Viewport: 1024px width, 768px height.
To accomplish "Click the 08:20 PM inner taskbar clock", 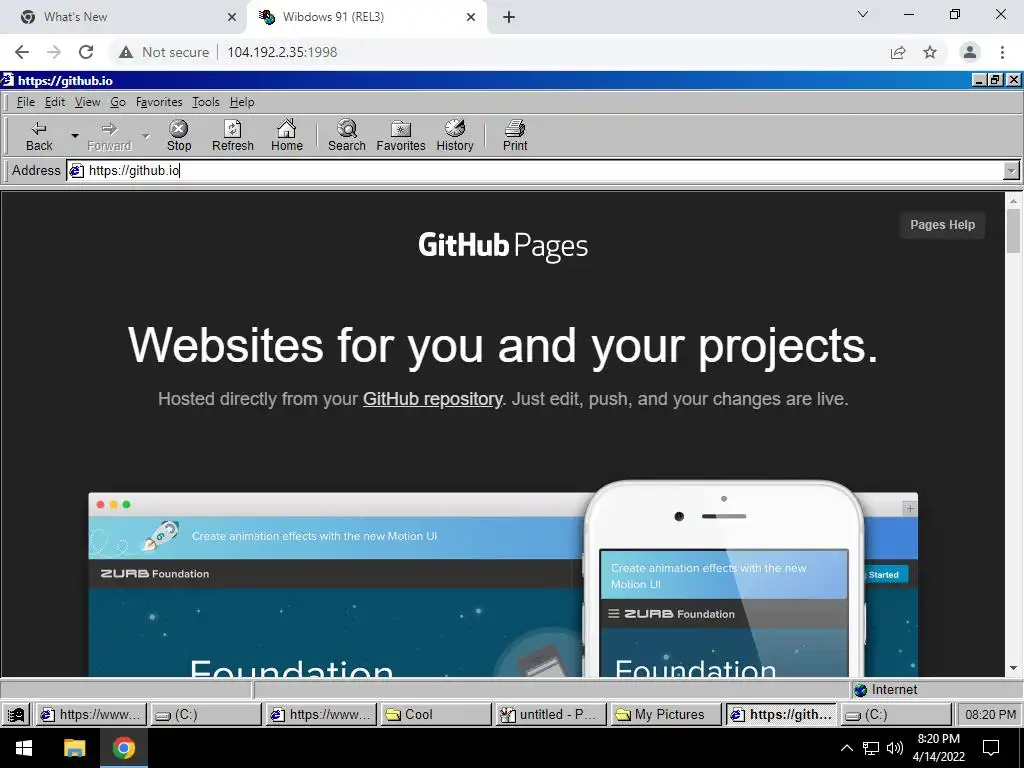I will point(990,714).
